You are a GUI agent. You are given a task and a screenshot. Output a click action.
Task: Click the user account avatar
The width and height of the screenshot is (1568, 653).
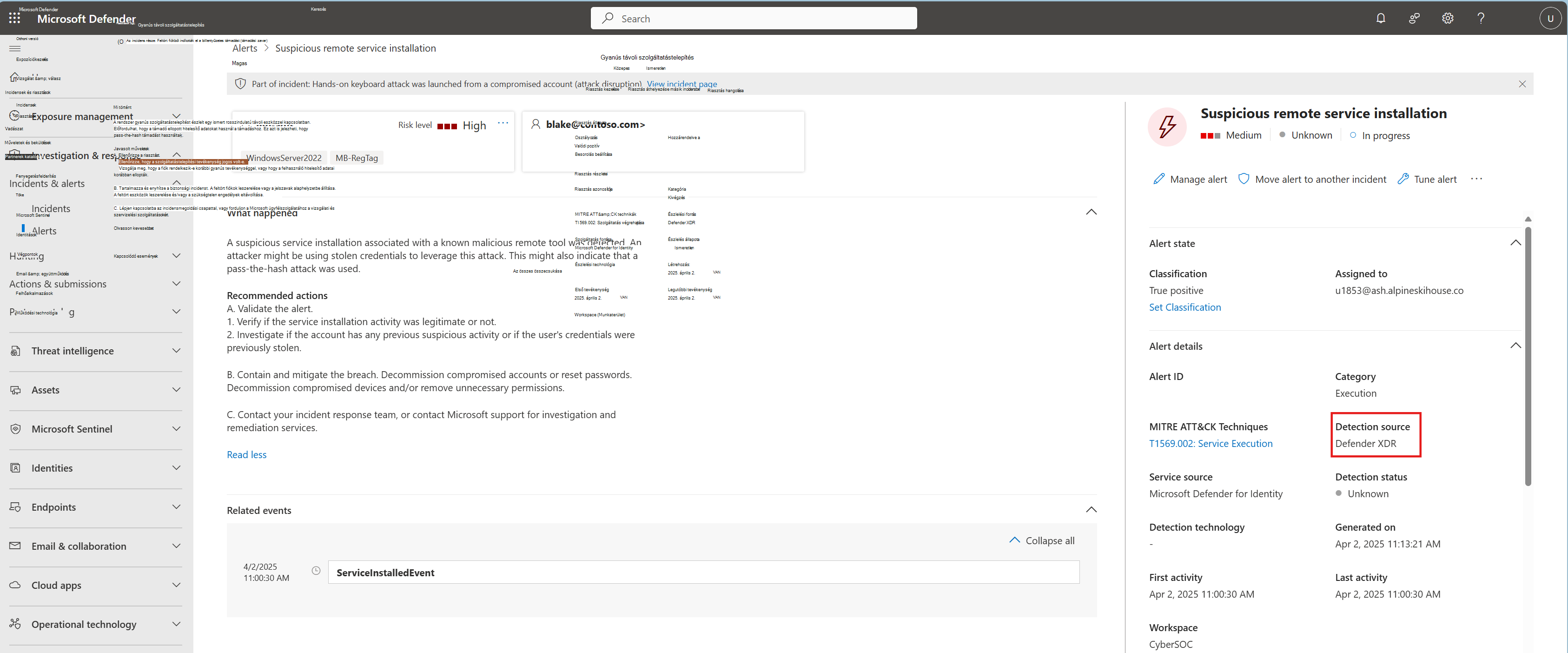[x=1550, y=18]
